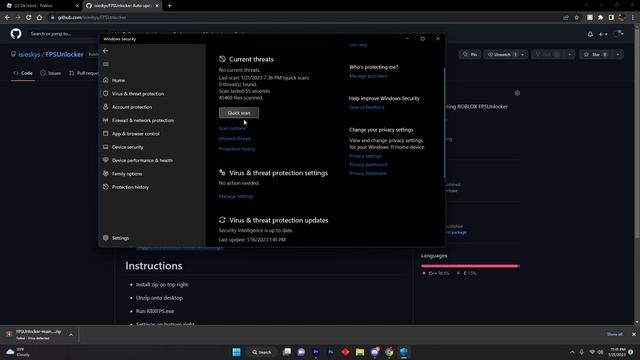Open Windows Security shield in the taskbar
Viewport: 640px width, 360px height.
pos(404,352)
